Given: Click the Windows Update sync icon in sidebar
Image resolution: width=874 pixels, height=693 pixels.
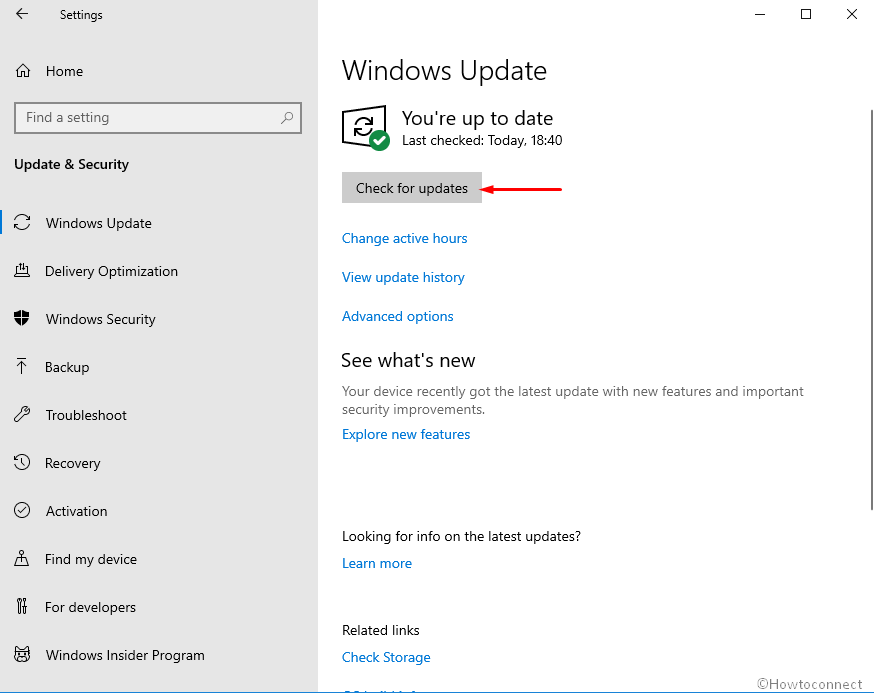Looking at the screenshot, I should tap(22, 222).
